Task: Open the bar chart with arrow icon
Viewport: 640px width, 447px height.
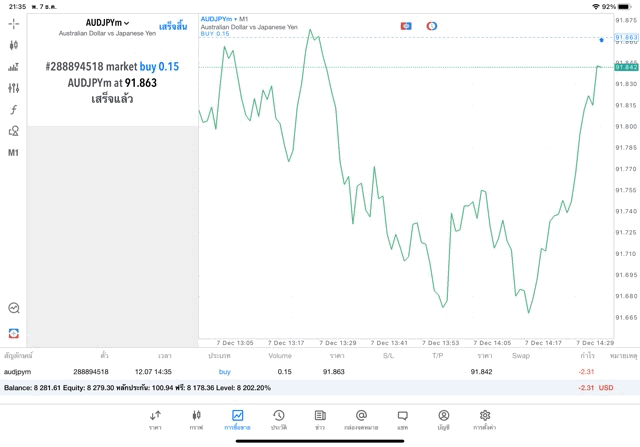Action: point(13,67)
